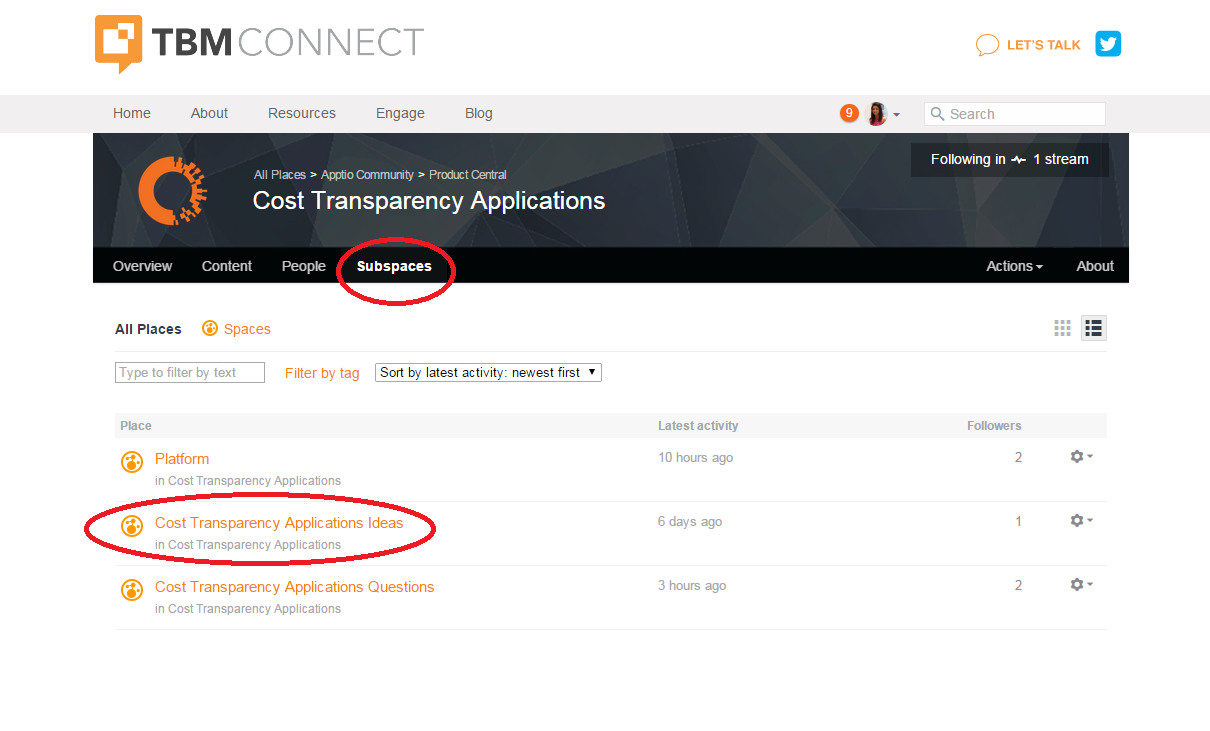The width and height of the screenshot is (1210, 731).
Task: Open the About tab in the space bar
Action: click(x=1095, y=266)
